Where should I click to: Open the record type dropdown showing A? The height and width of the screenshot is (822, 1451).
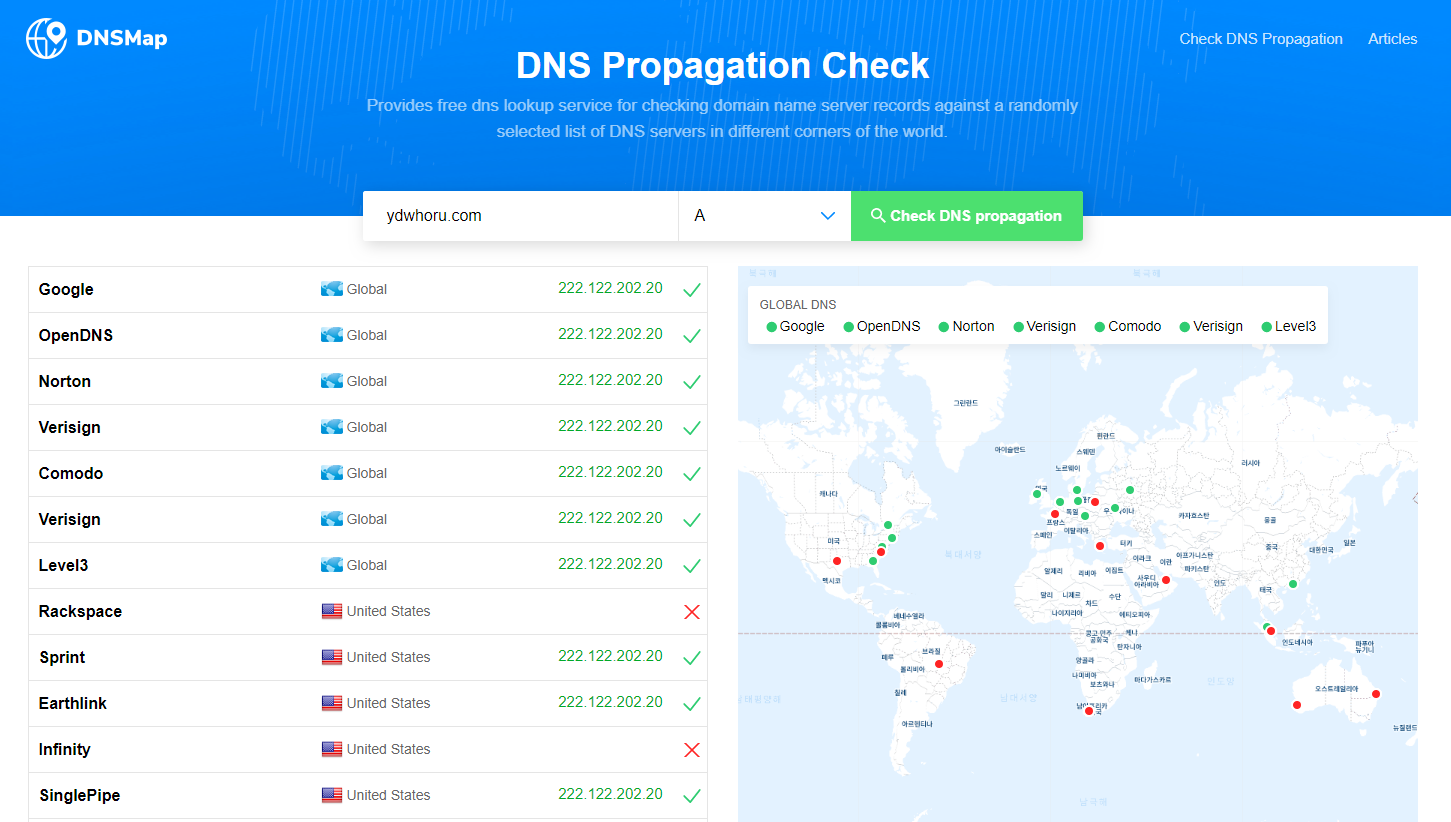coord(764,216)
